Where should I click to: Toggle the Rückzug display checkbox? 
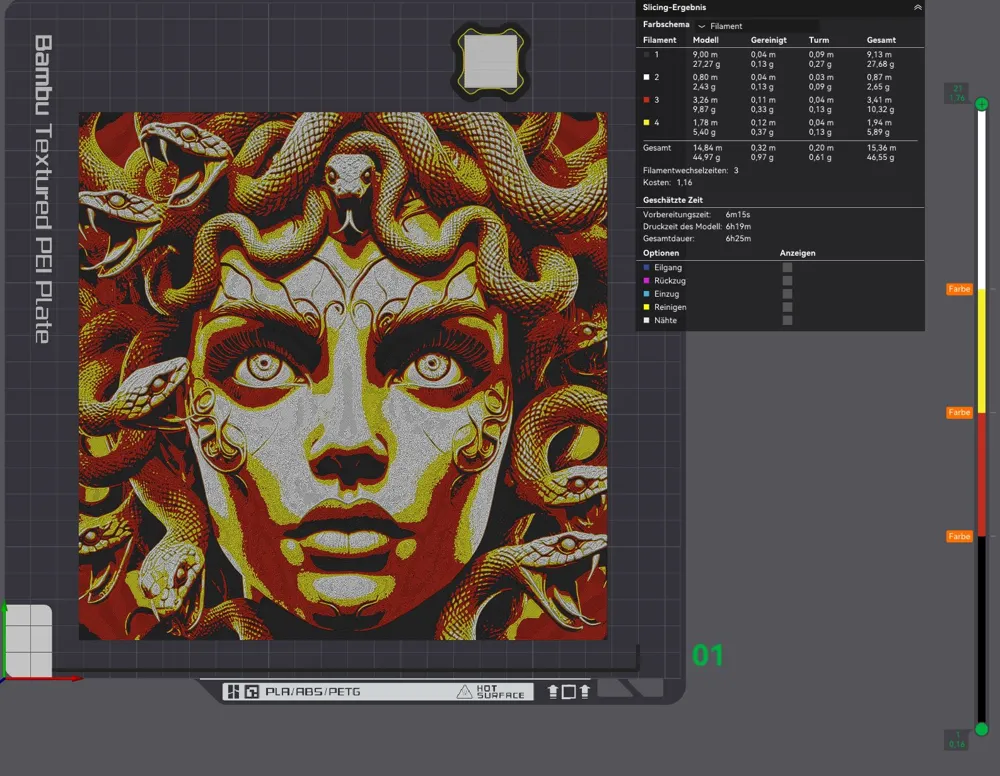point(787,281)
